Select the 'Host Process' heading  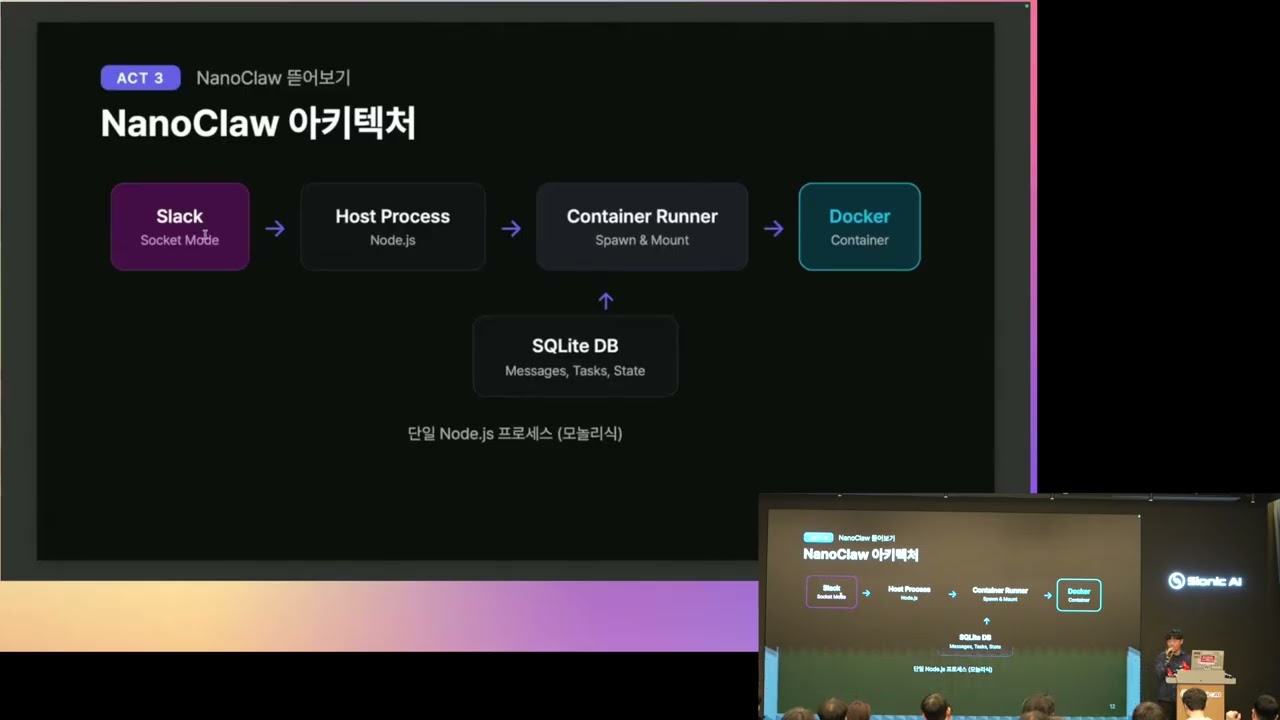click(x=392, y=216)
